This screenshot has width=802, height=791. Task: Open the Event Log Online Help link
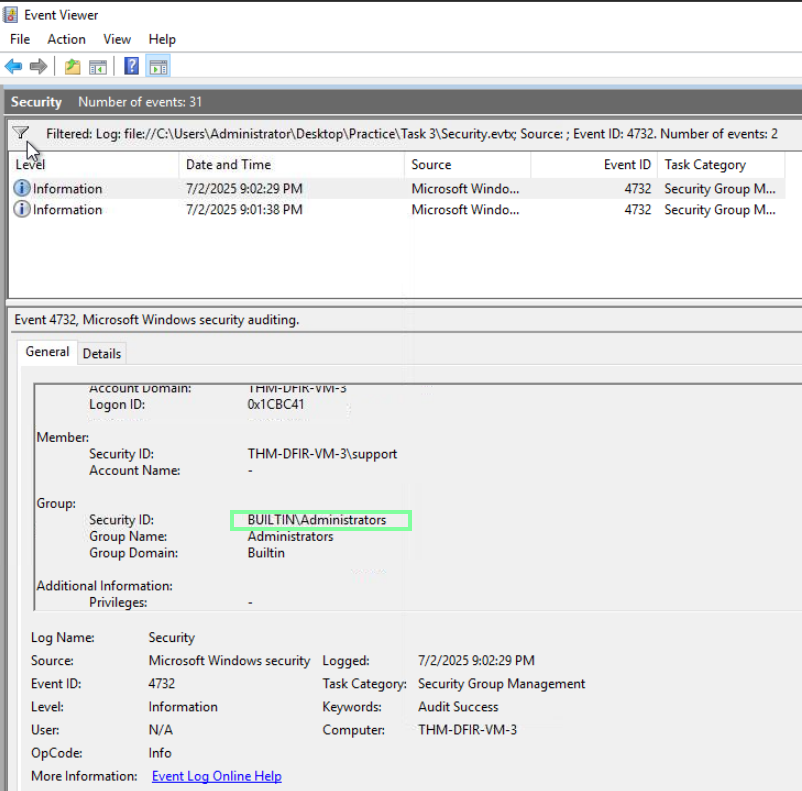[x=216, y=776]
